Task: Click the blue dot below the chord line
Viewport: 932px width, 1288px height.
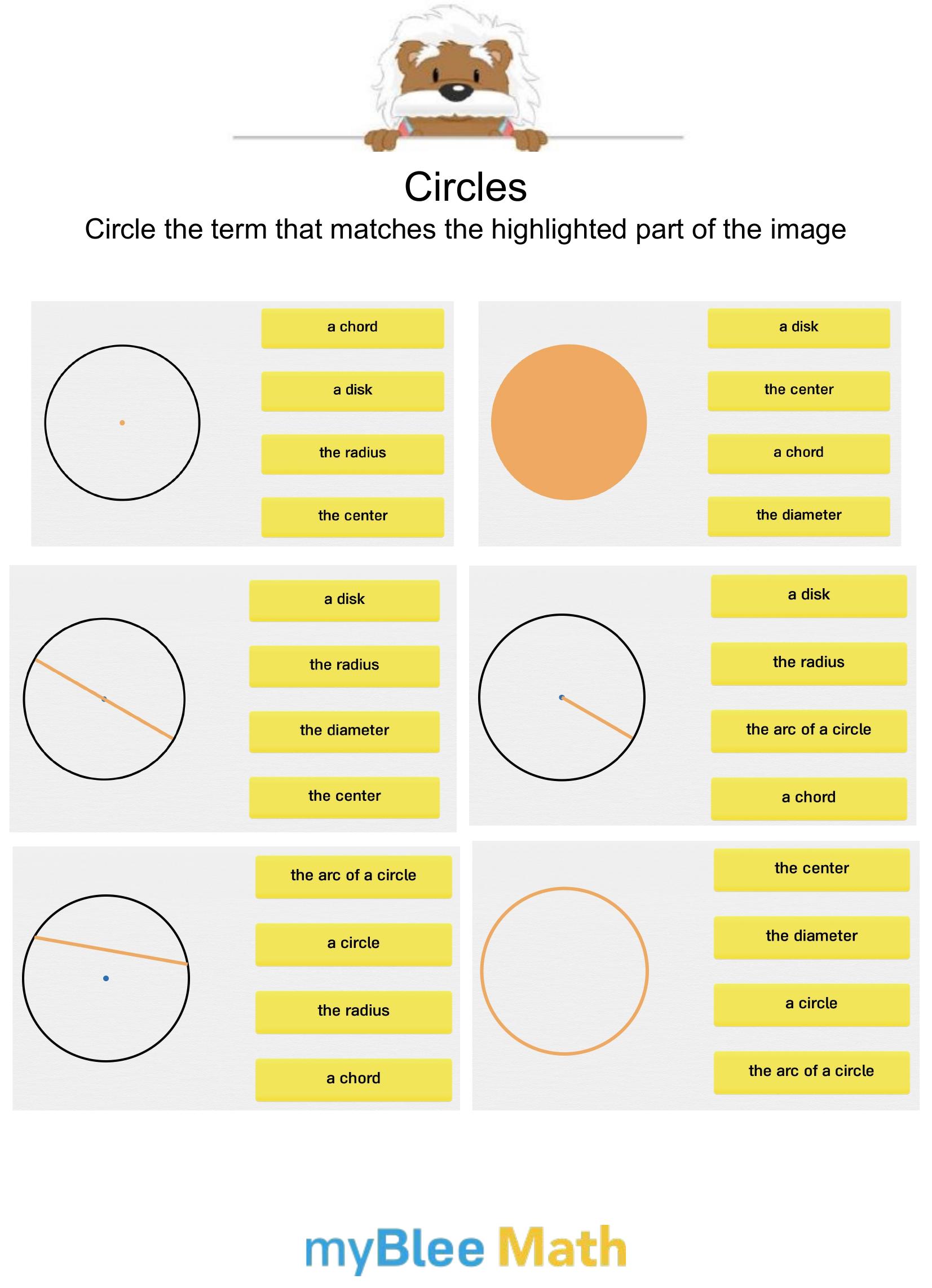Action: click(x=106, y=978)
